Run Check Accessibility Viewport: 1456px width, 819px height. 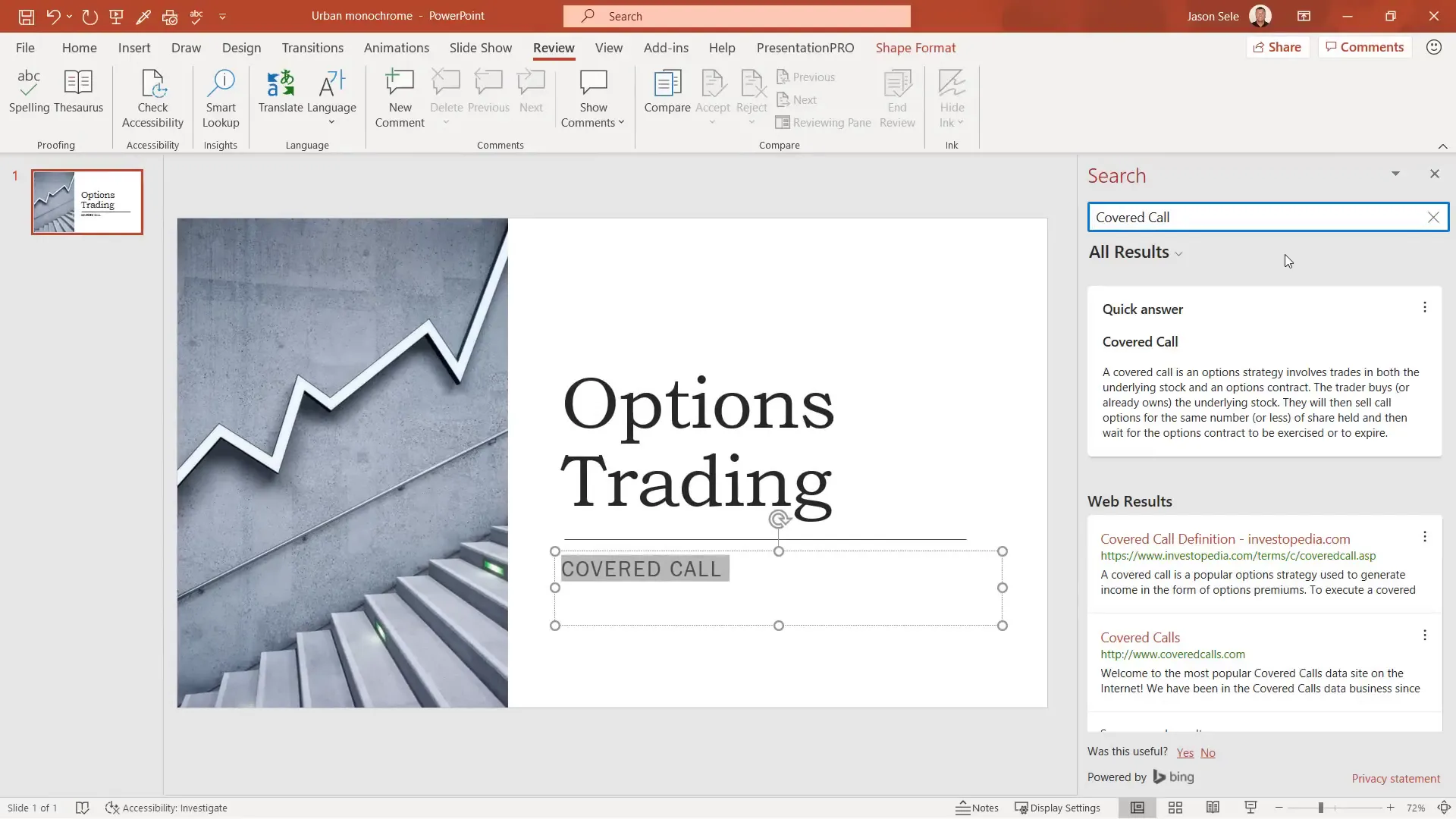point(152,99)
